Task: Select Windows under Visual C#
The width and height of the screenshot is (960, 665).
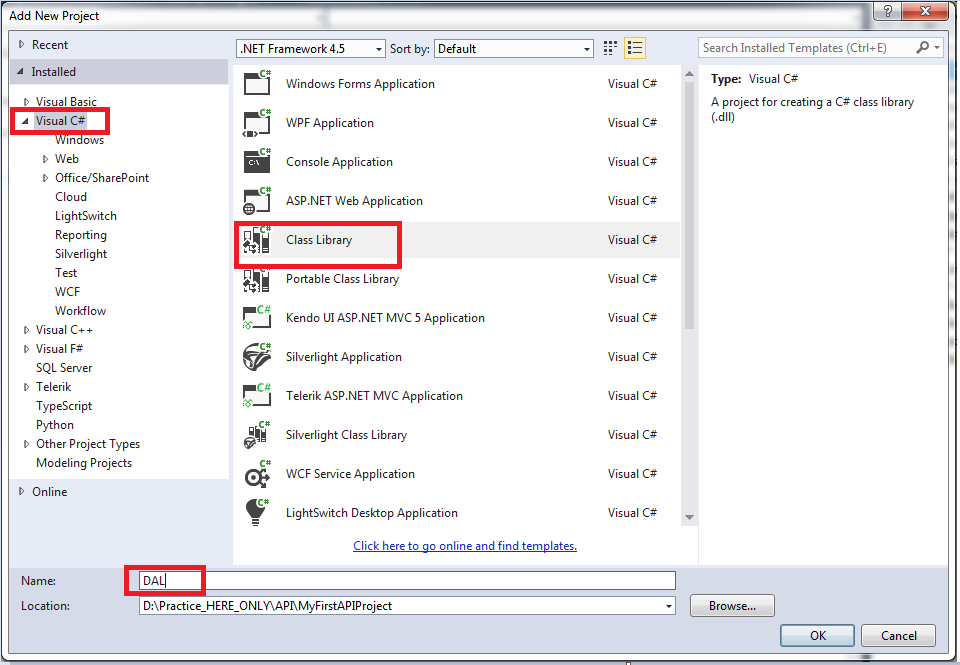Action: coord(80,140)
